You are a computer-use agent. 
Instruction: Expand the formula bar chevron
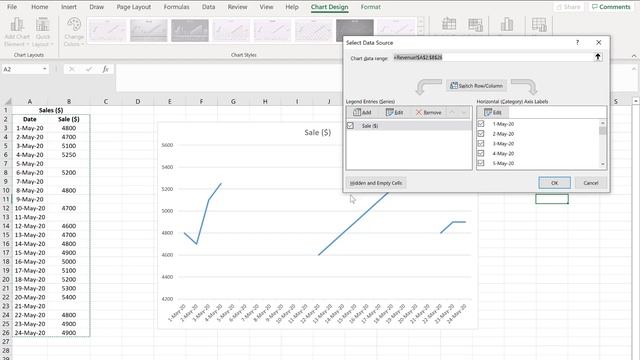[634, 69]
